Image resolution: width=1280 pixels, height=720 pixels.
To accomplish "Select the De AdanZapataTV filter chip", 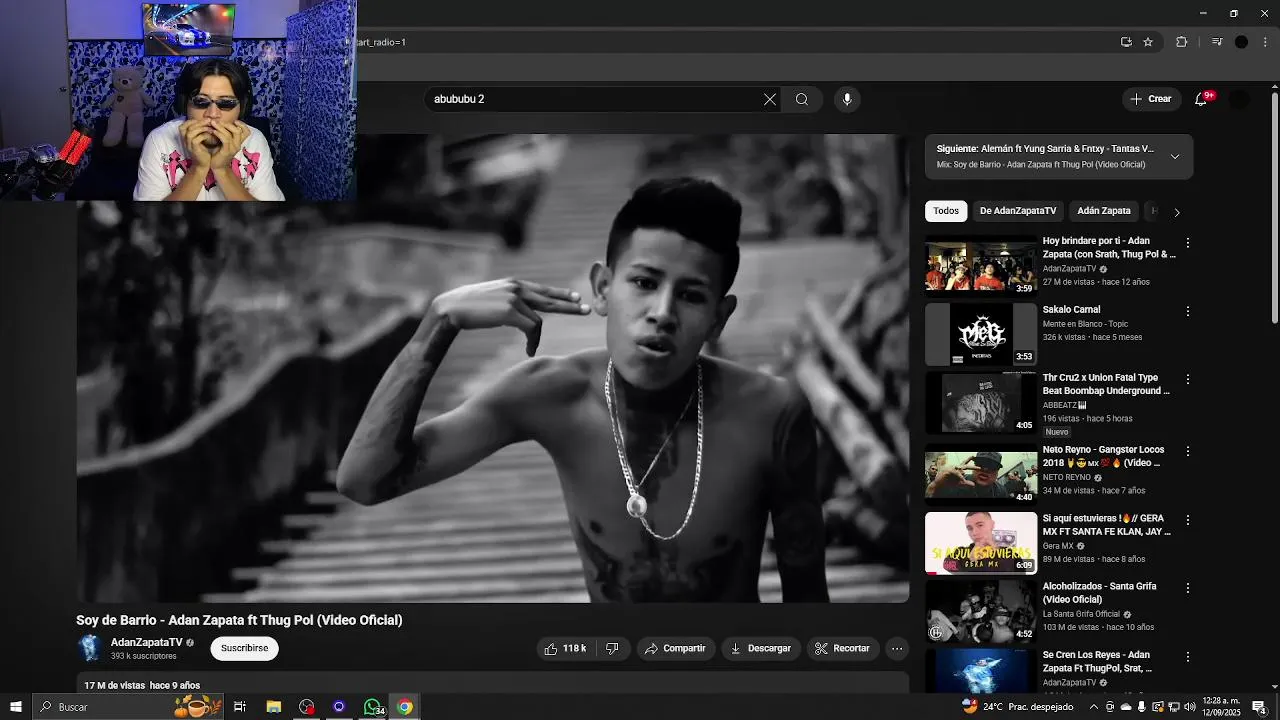I will 1018,211.
